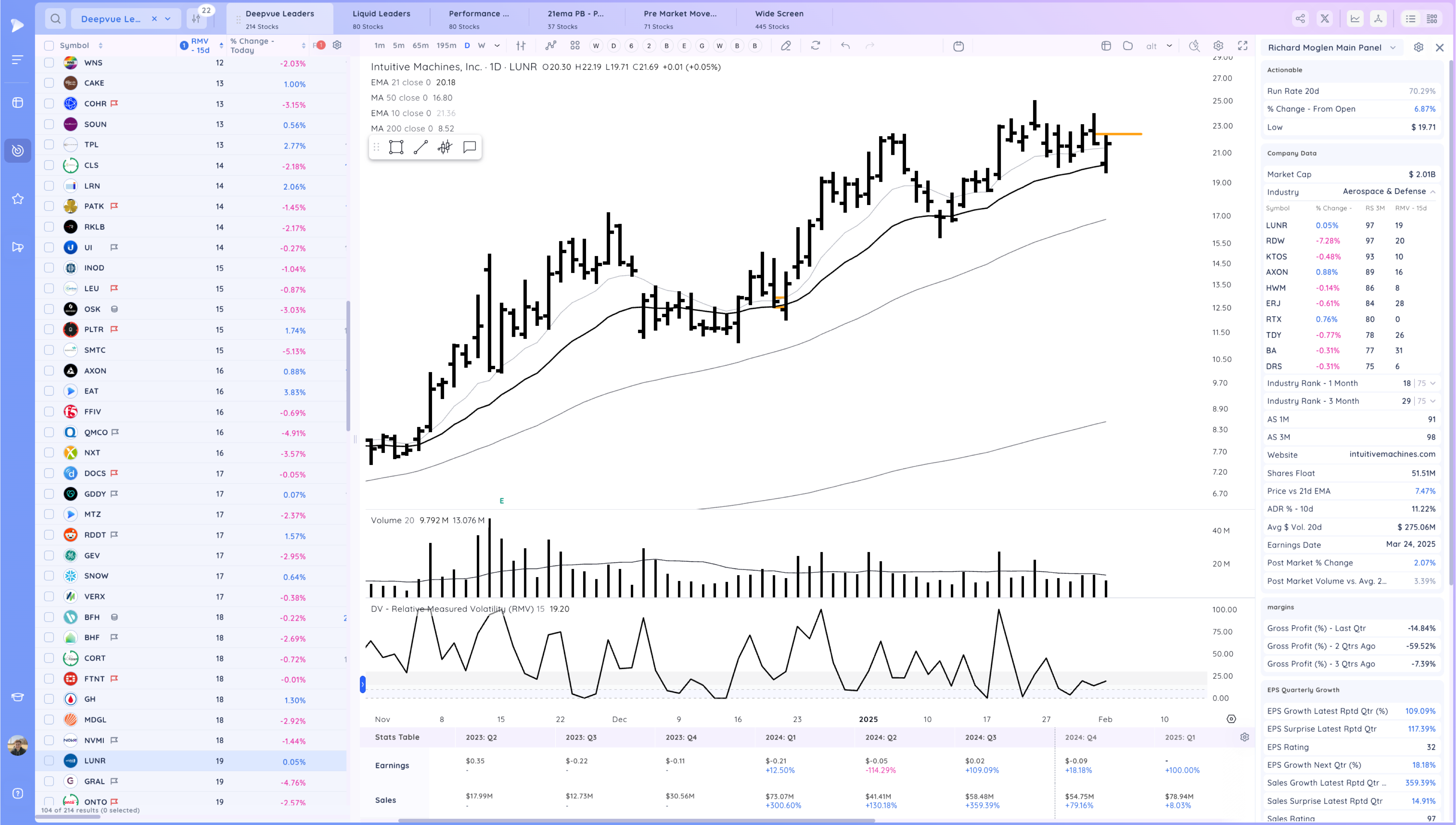Check the PLTR row checkbox
Screen dimensions: 1456x825
49,329
